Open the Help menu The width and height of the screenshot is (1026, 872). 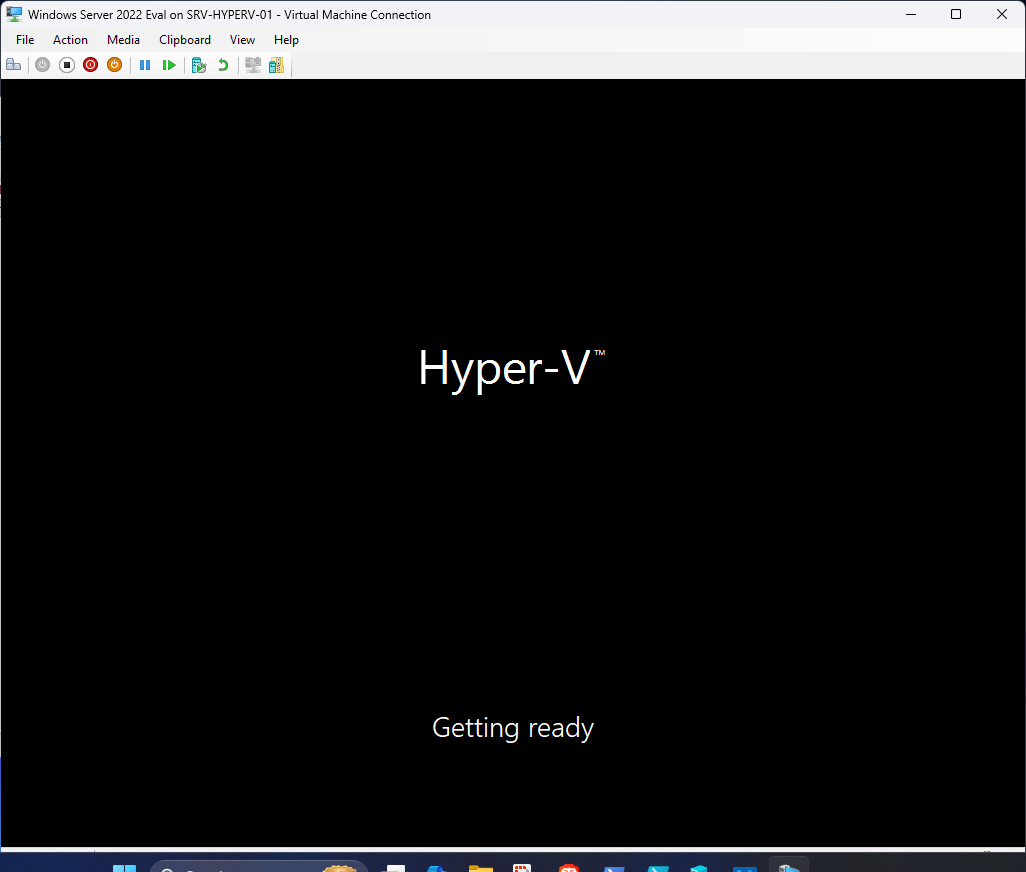click(286, 40)
